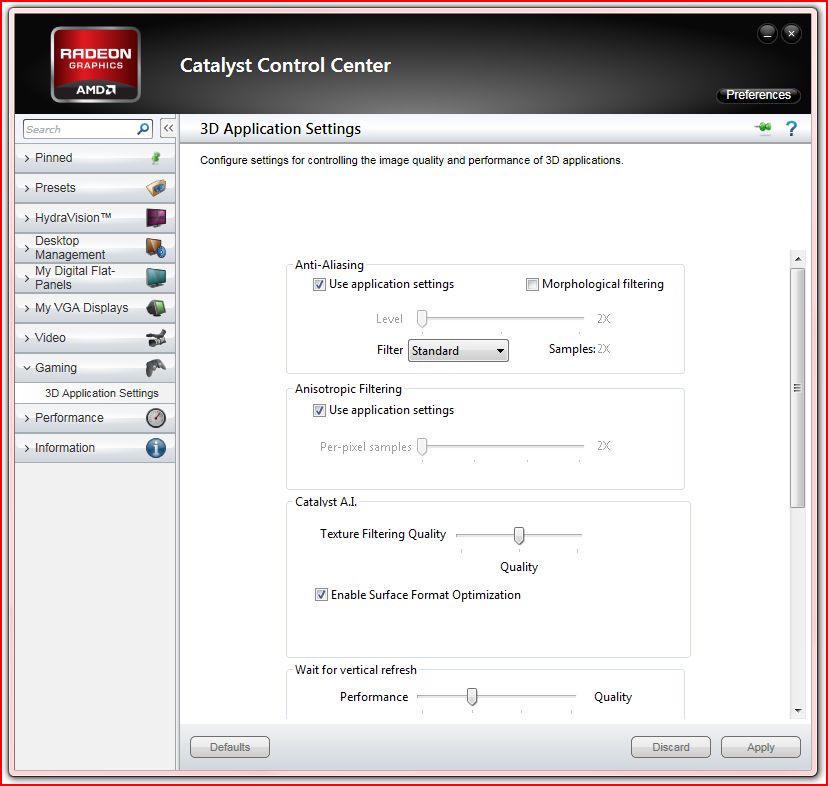Open help with the question mark icon
The width and height of the screenshot is (828, 786).
click(791, 128)
